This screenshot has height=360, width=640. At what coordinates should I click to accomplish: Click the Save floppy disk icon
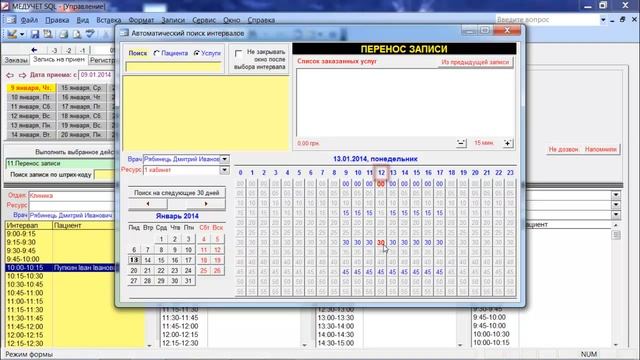tap(35, 34)
